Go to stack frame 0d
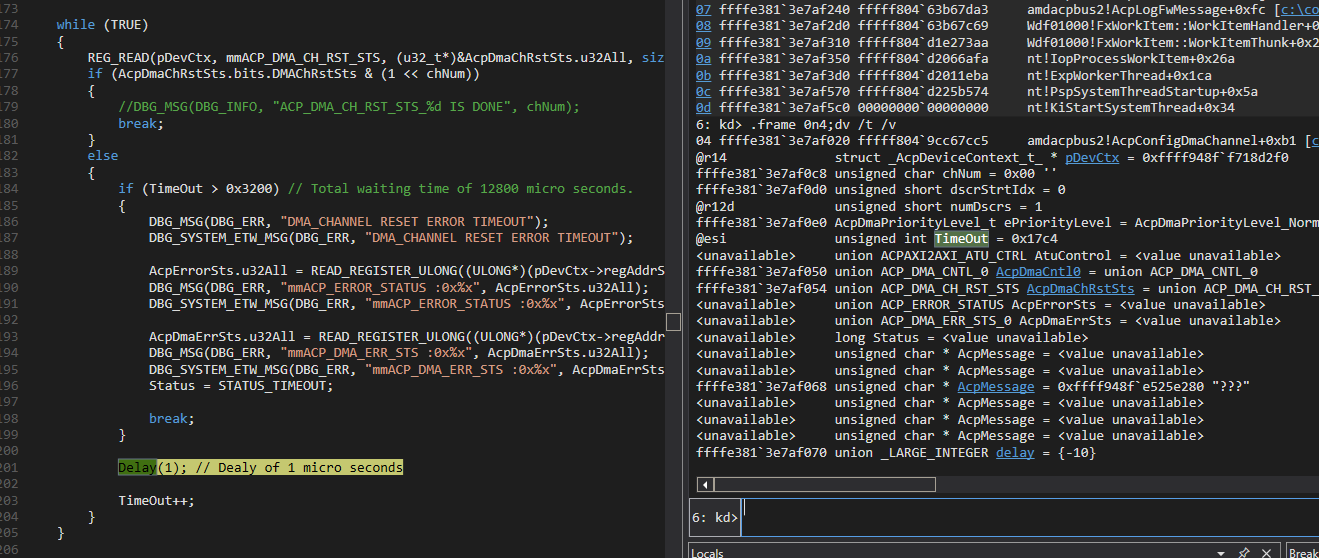Viewport: 1319px width, 558px height. [703, 107]
